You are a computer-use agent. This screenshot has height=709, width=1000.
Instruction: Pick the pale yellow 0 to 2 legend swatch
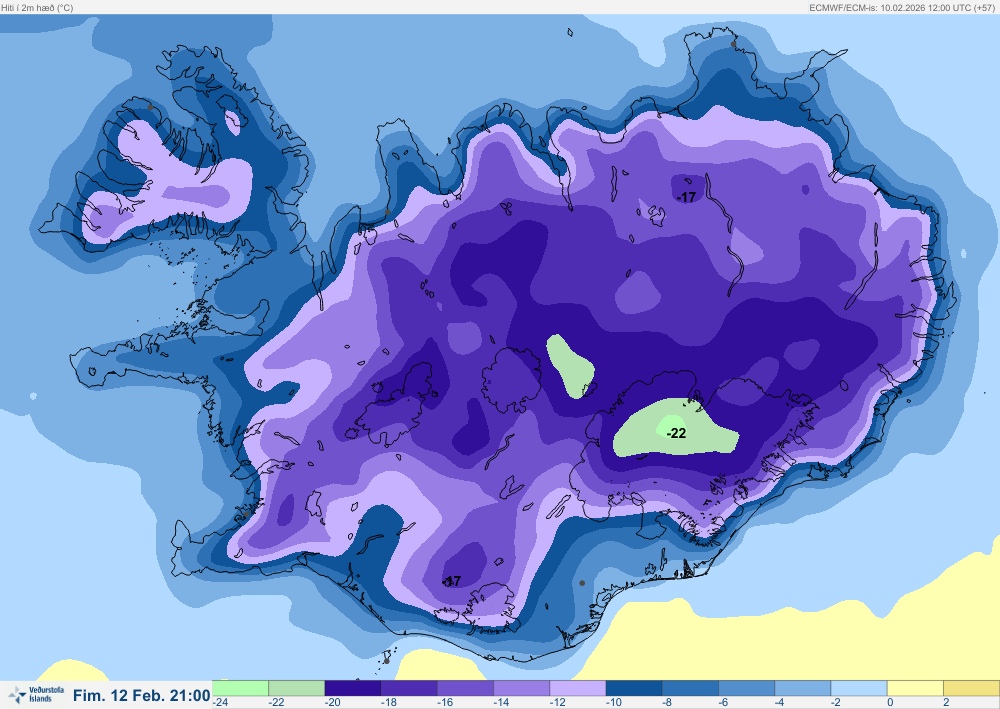pyautogui.click(x=915, y=688)
